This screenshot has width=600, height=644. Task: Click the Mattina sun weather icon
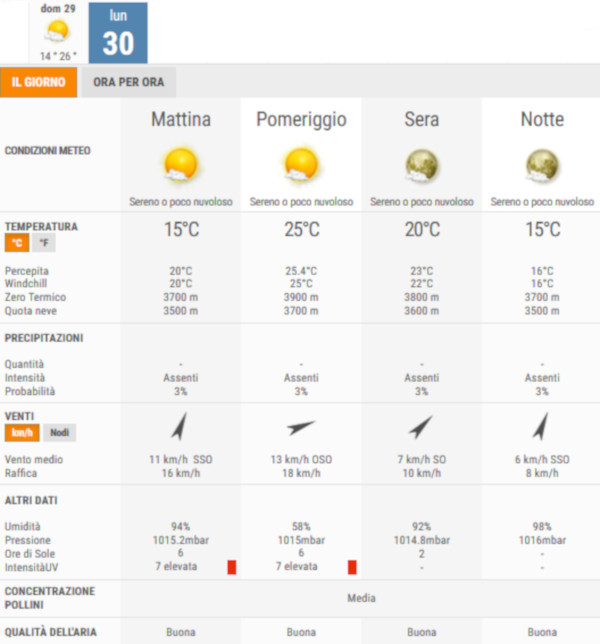181,165
